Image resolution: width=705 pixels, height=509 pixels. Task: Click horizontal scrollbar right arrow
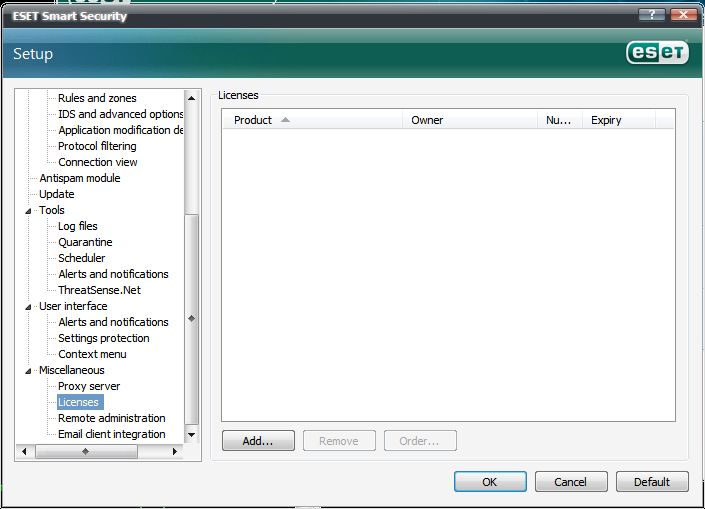174,451
